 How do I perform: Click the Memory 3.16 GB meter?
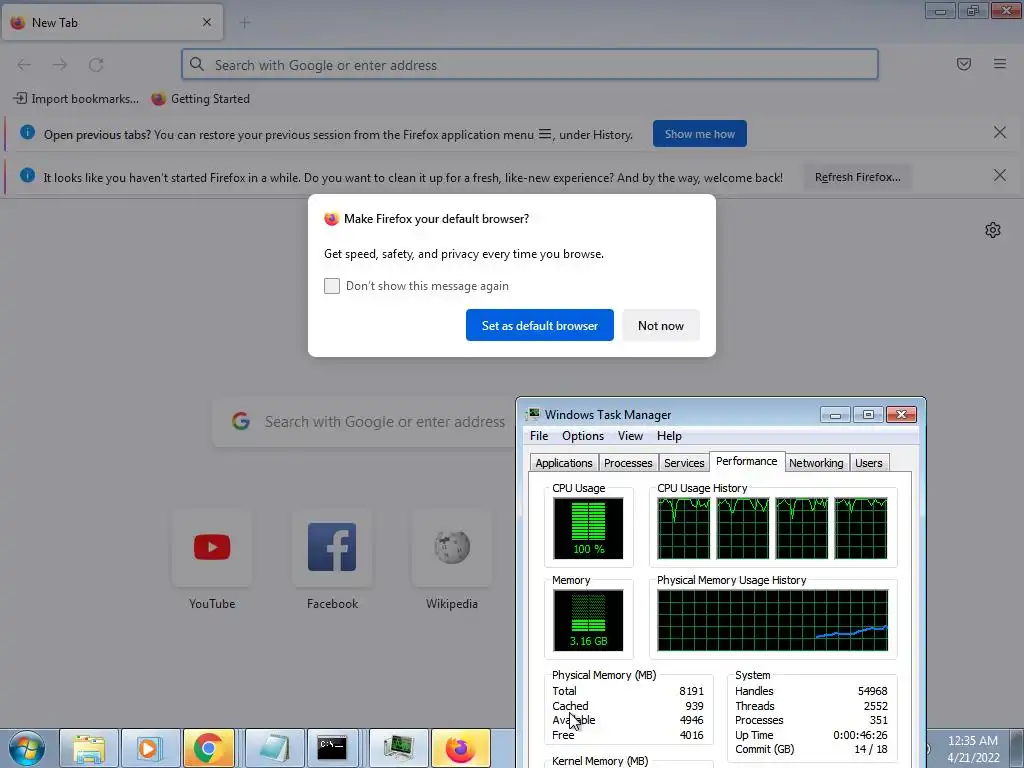coord(588,620)
